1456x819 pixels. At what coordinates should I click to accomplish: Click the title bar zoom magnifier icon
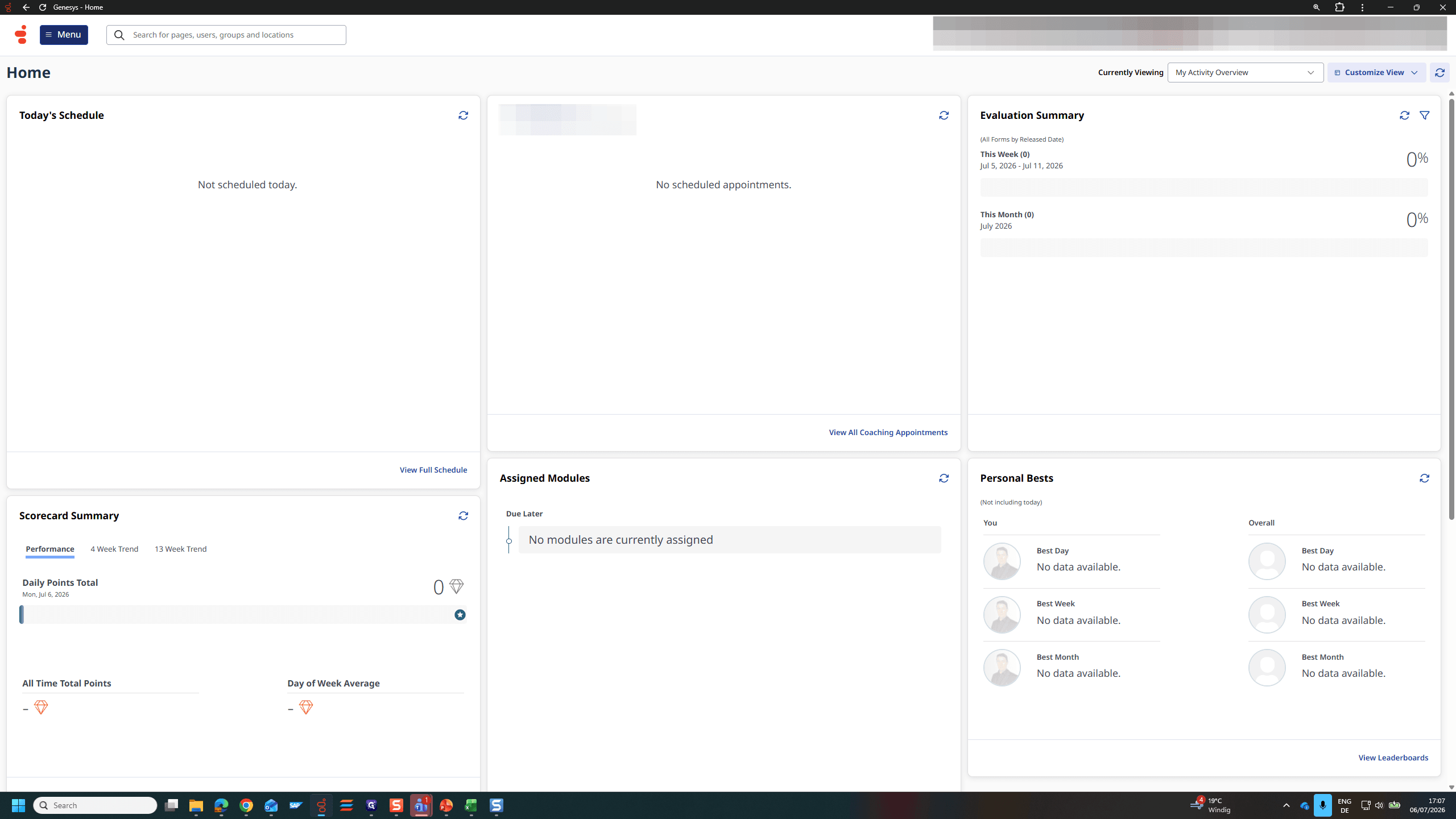click(x=1316, y=7)
